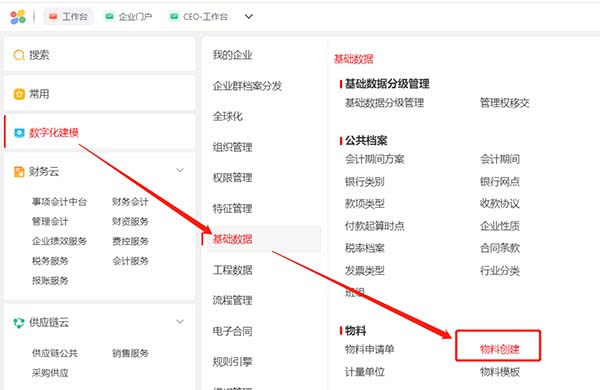
Task: Click the colorful app logo icon
Action: point(18,17)
